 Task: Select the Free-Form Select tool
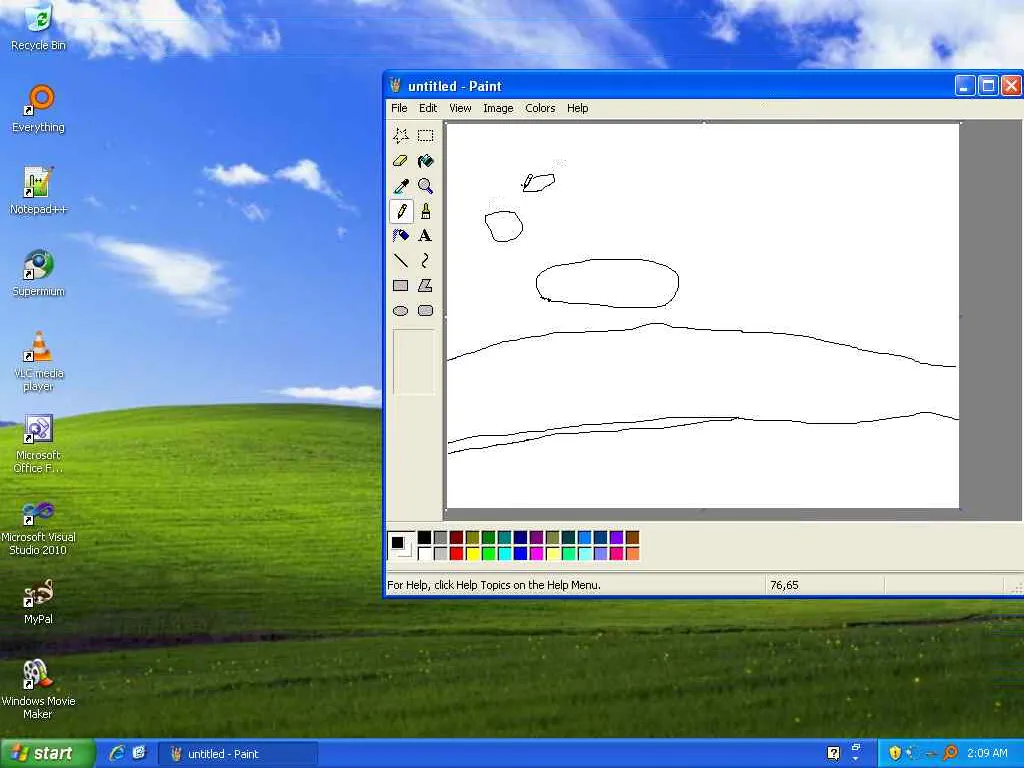click(401, 135)
